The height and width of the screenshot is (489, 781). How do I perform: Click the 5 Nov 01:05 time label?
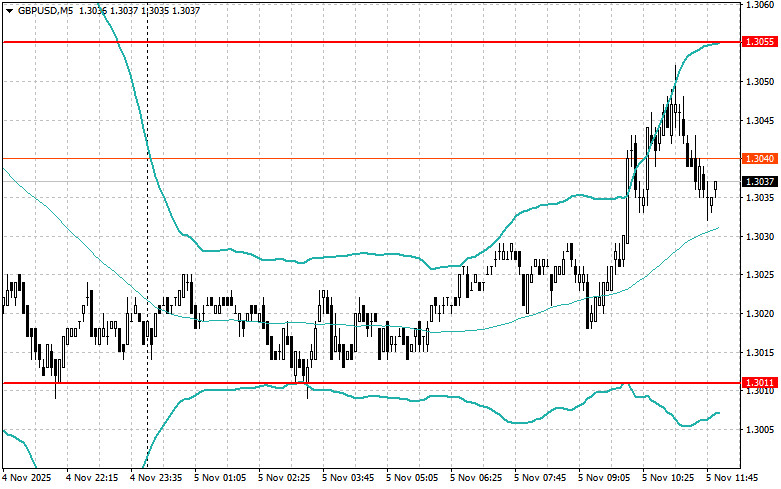pos(220,478)
